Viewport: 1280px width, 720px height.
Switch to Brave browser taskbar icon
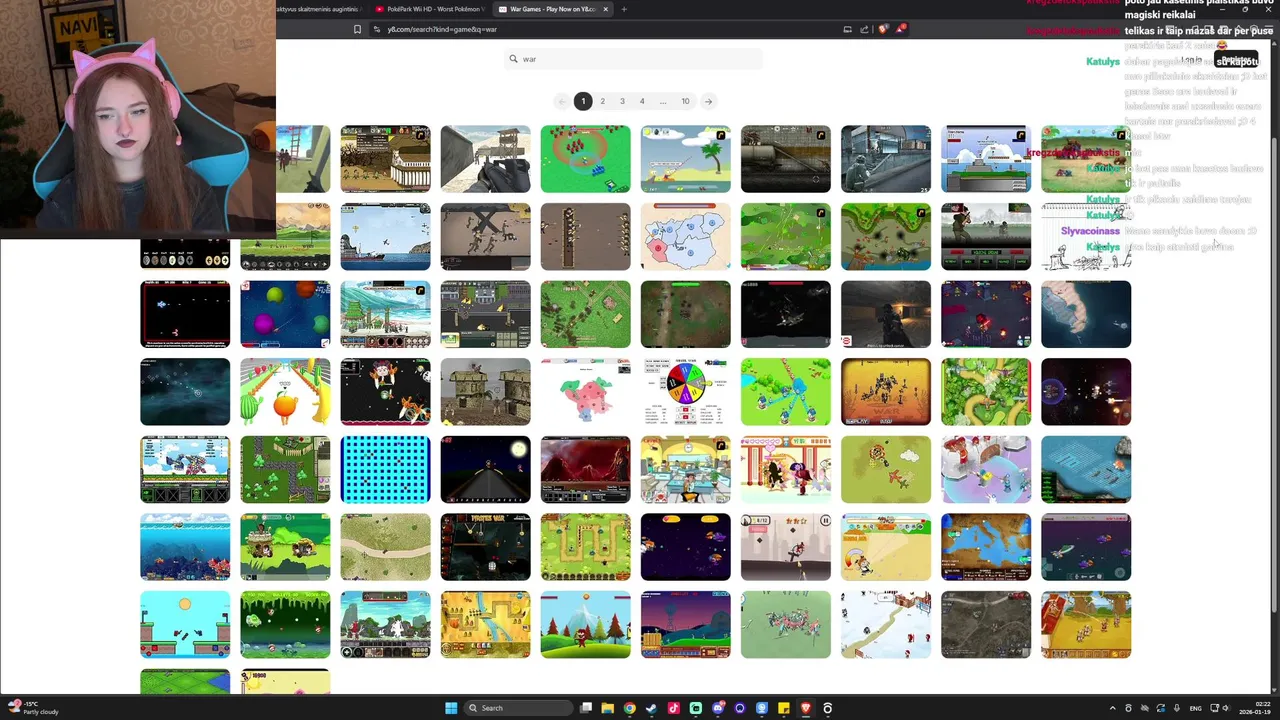[805, 708]
